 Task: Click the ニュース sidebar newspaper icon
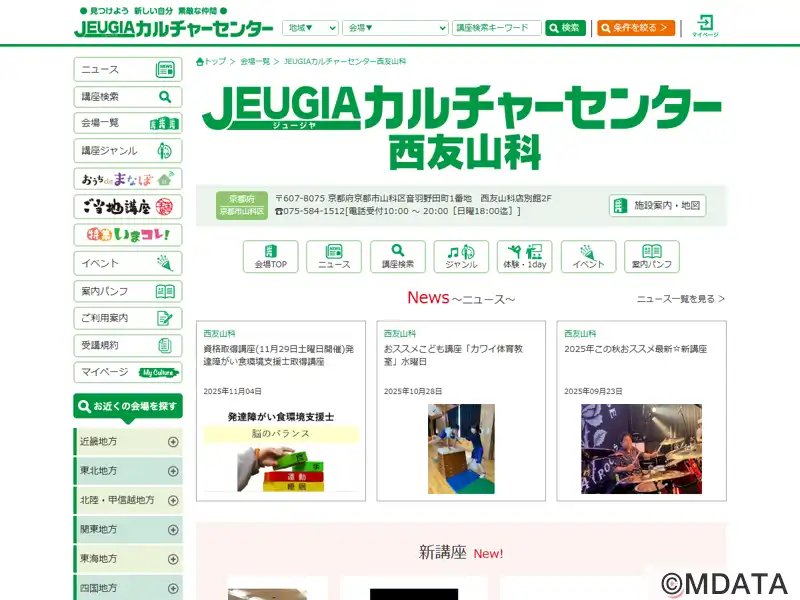point(165,69)
